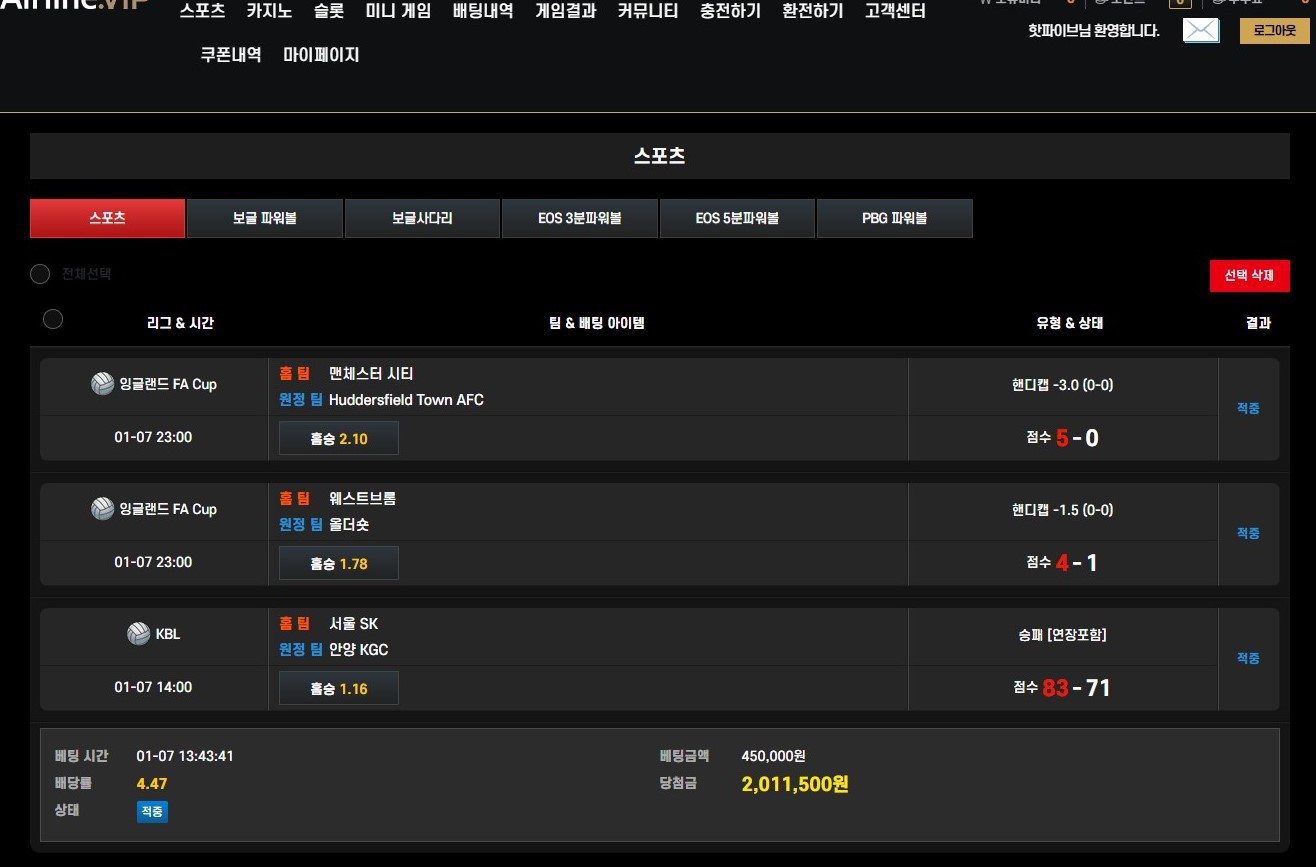The image size is (1316, 867).
Task: Check the circle checkbox beside 리그 & 시간 header
Action: (x=53, y=319)
